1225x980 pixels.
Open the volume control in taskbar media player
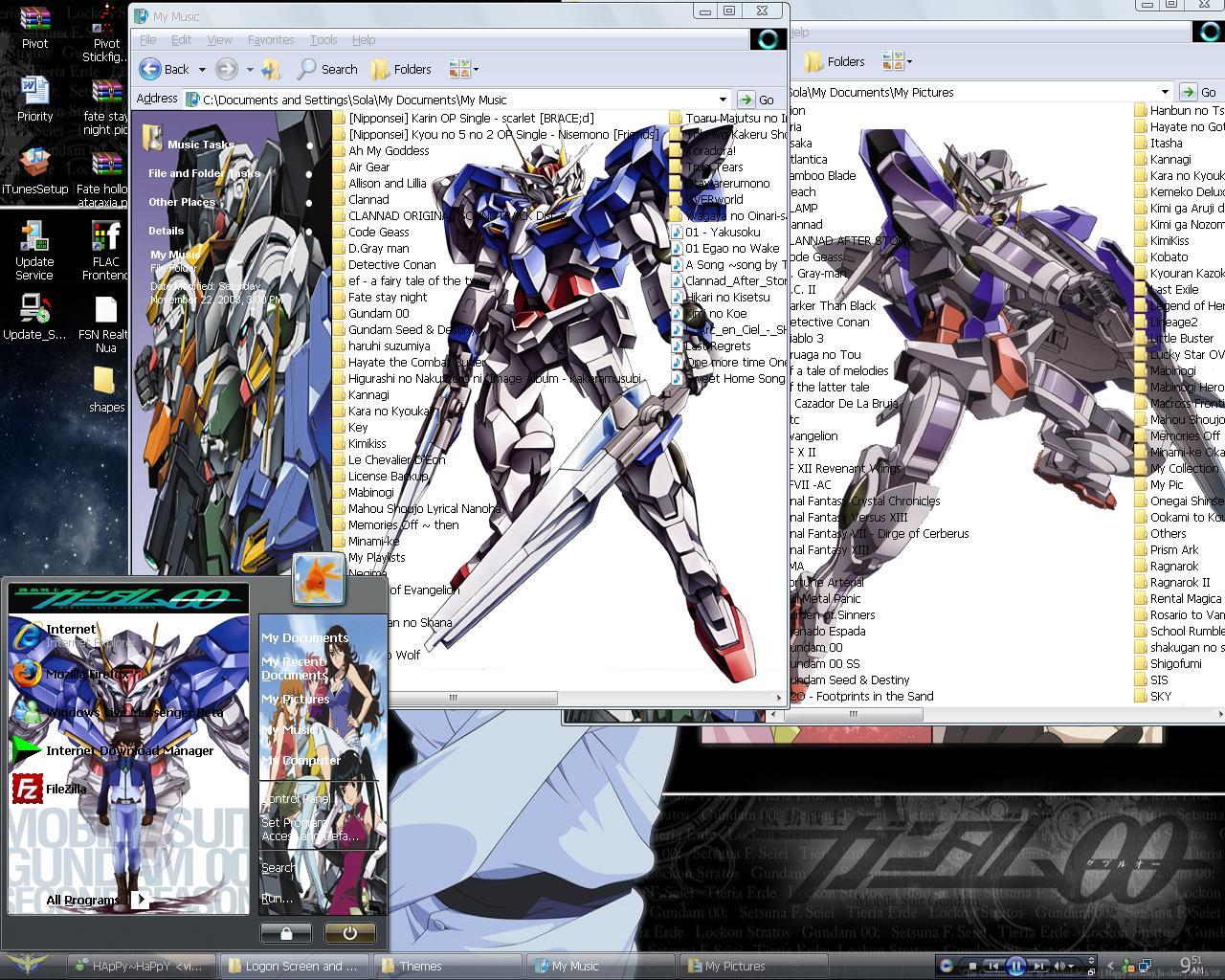(1060, 967)
